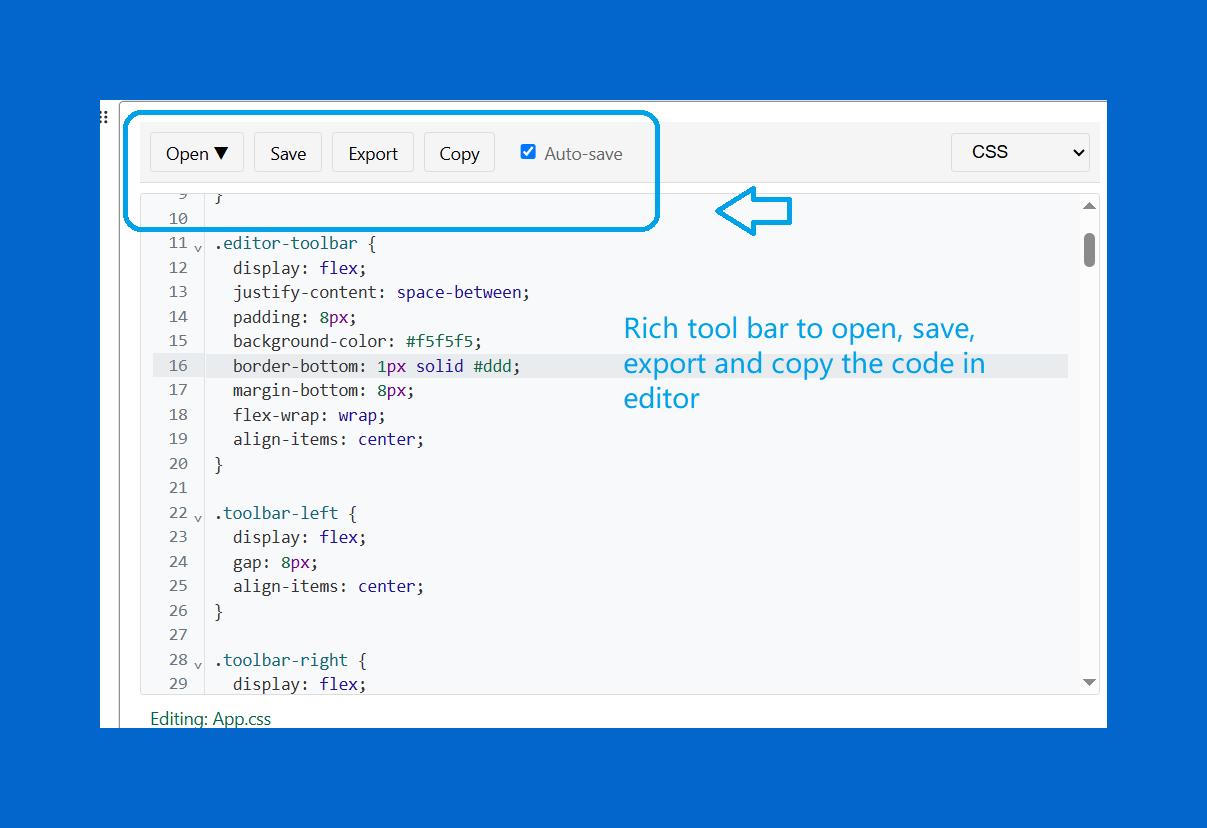Select line number 11 in the gutter

tap(177, 242)
